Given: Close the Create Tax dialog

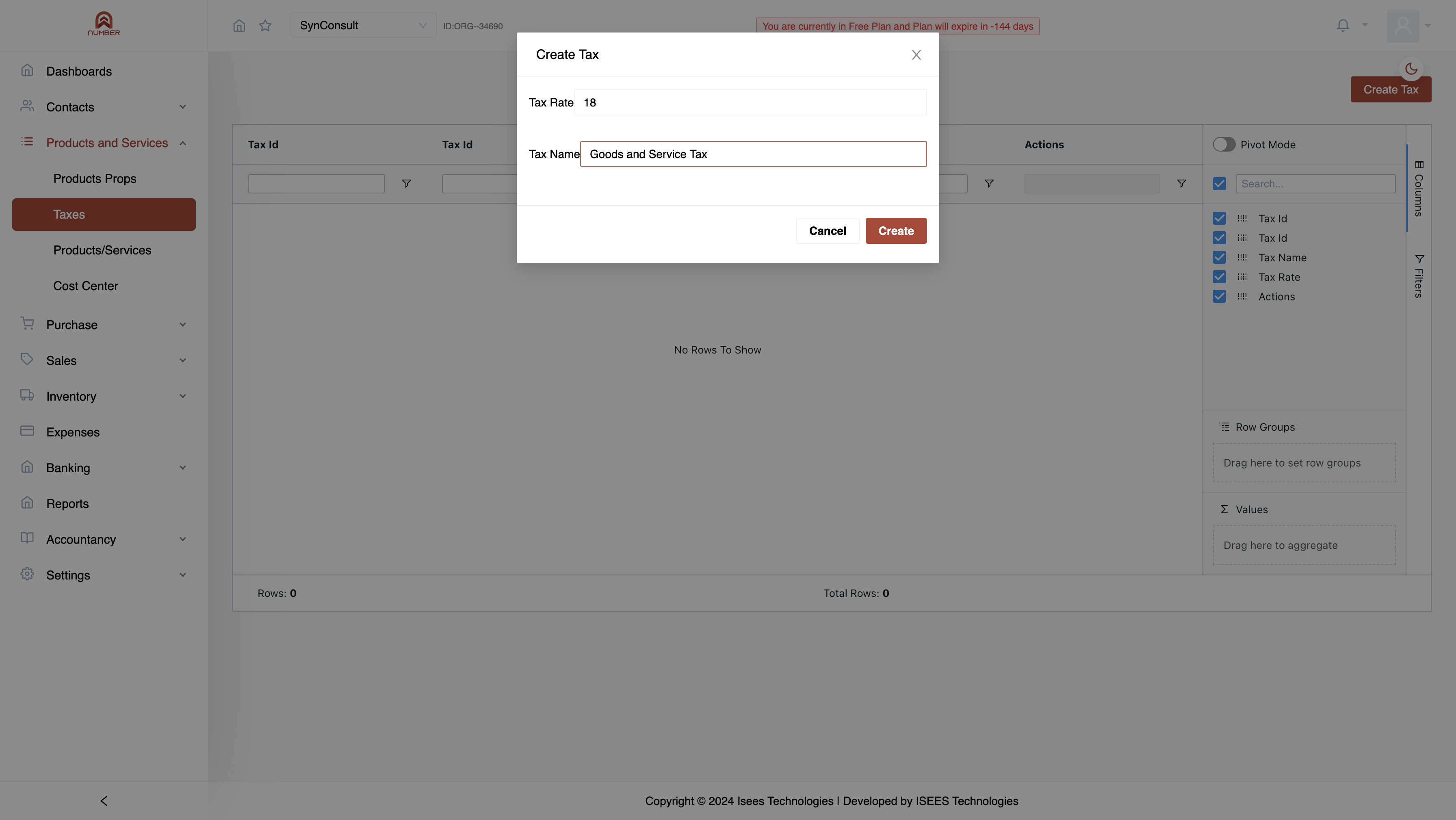Looking at the screenshot, I should (916, 55).
